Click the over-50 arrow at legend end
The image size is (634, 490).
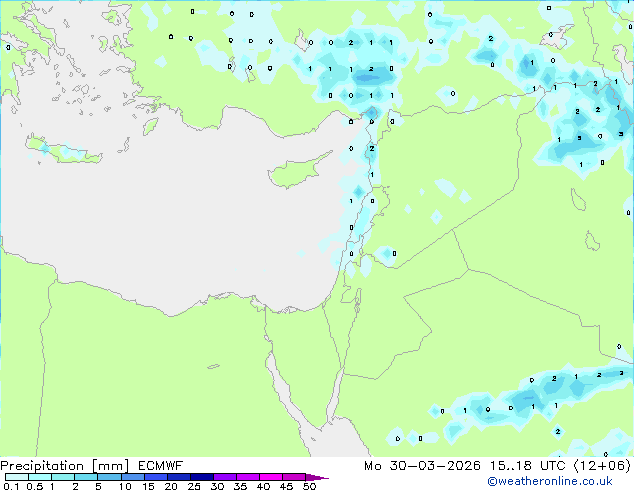point(317,477)
